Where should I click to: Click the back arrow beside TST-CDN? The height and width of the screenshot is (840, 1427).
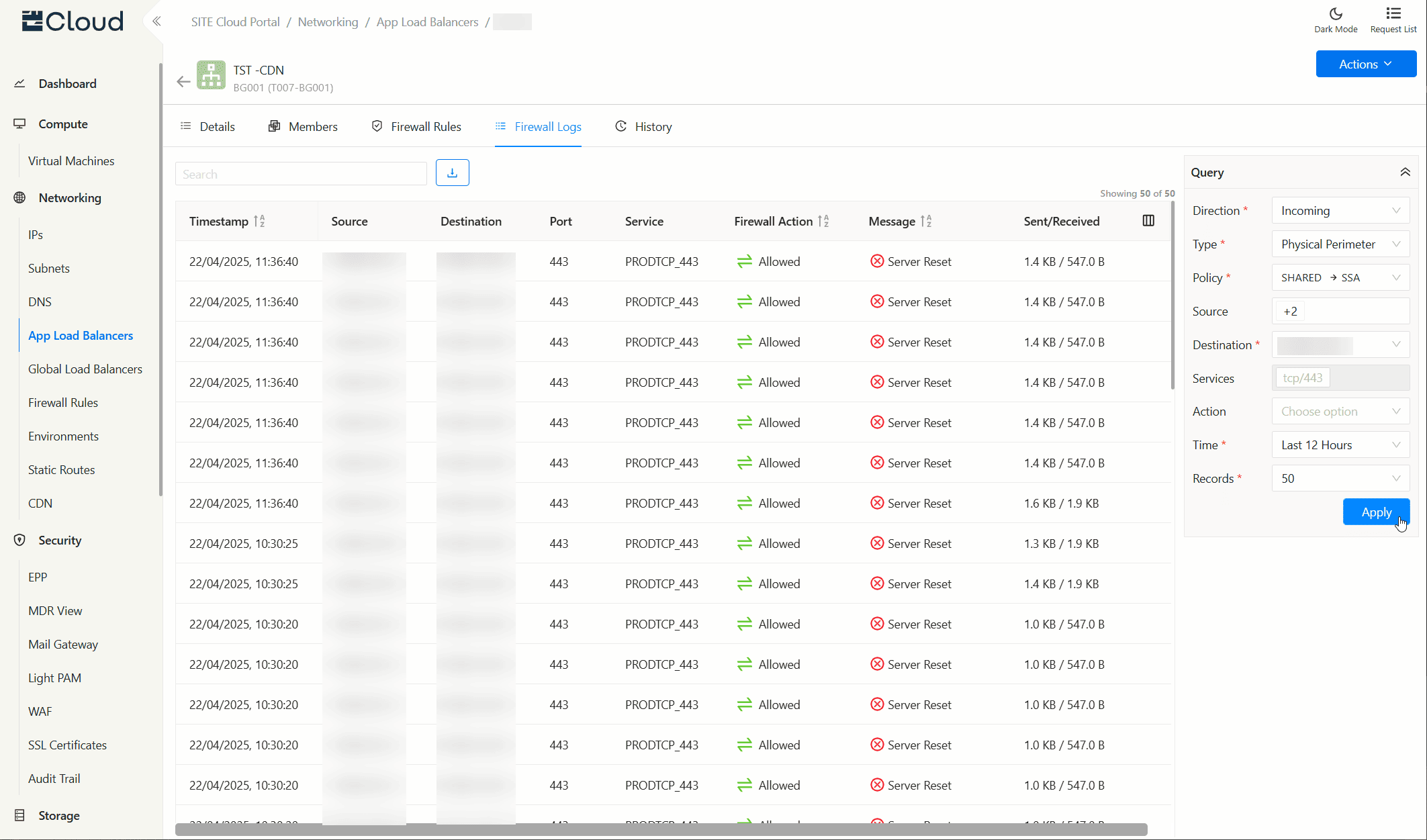pyautogui.click(x=183, y=82)
